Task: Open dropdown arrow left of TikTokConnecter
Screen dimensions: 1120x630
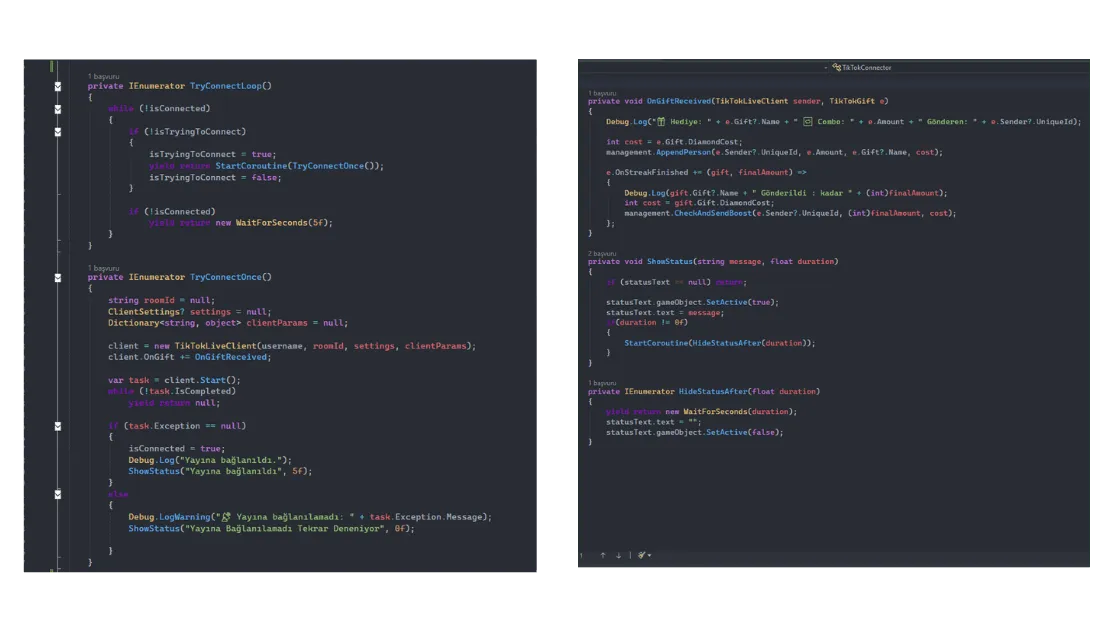Action: pyautogui.click(x=826, y=68)
